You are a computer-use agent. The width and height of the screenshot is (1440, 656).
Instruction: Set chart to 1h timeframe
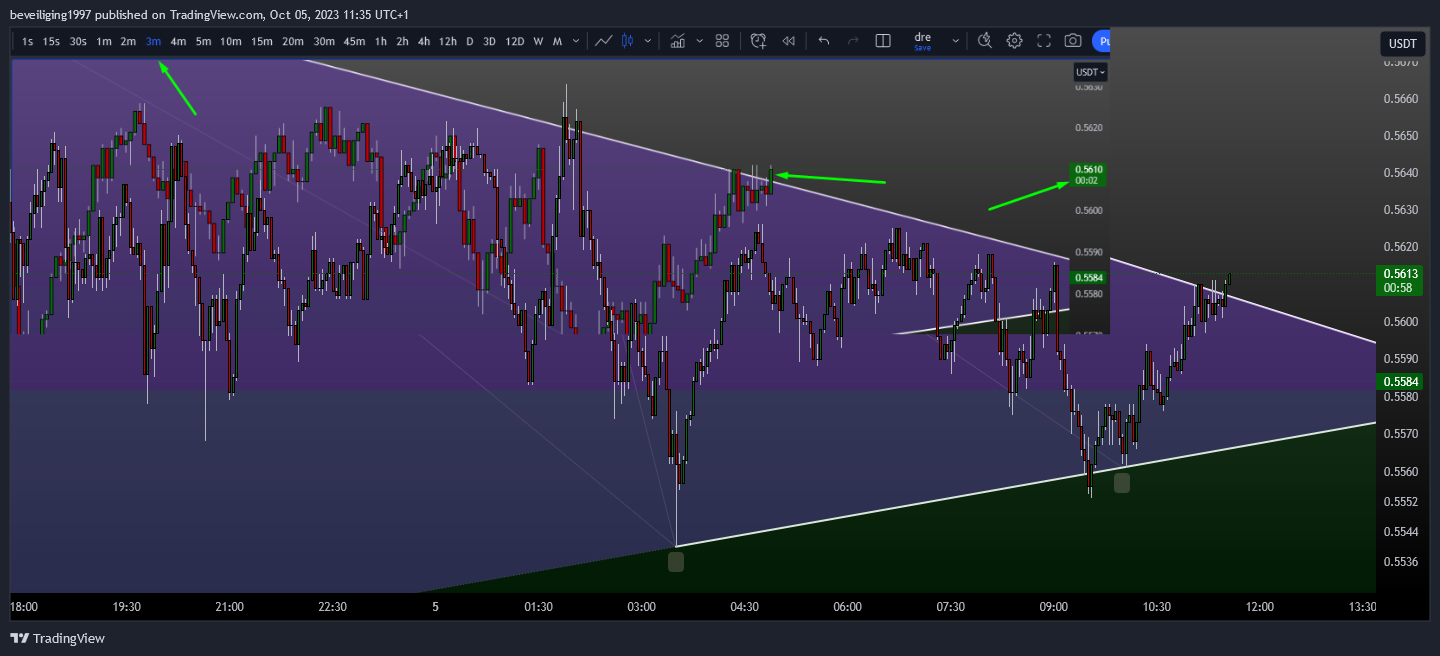pyautogui.click(x=381, y=41)
